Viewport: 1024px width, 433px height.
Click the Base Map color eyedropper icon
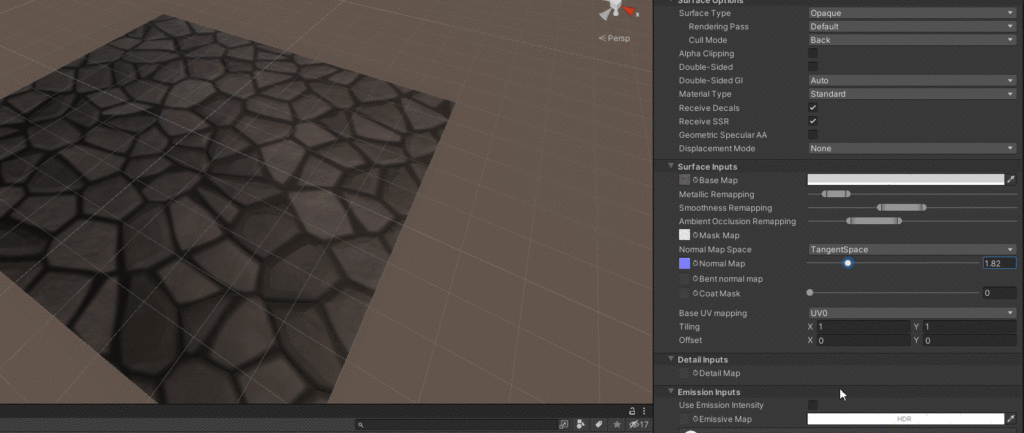1011,180
